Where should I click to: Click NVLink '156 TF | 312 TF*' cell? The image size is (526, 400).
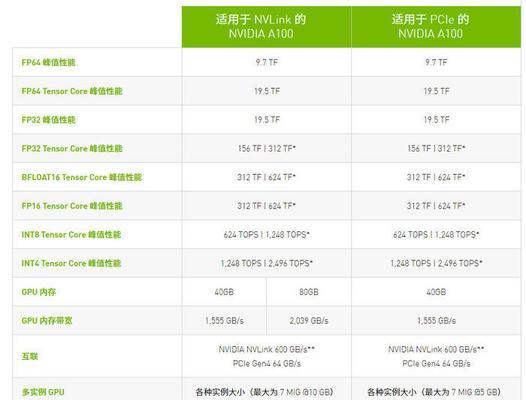click(x=267, y=148)
